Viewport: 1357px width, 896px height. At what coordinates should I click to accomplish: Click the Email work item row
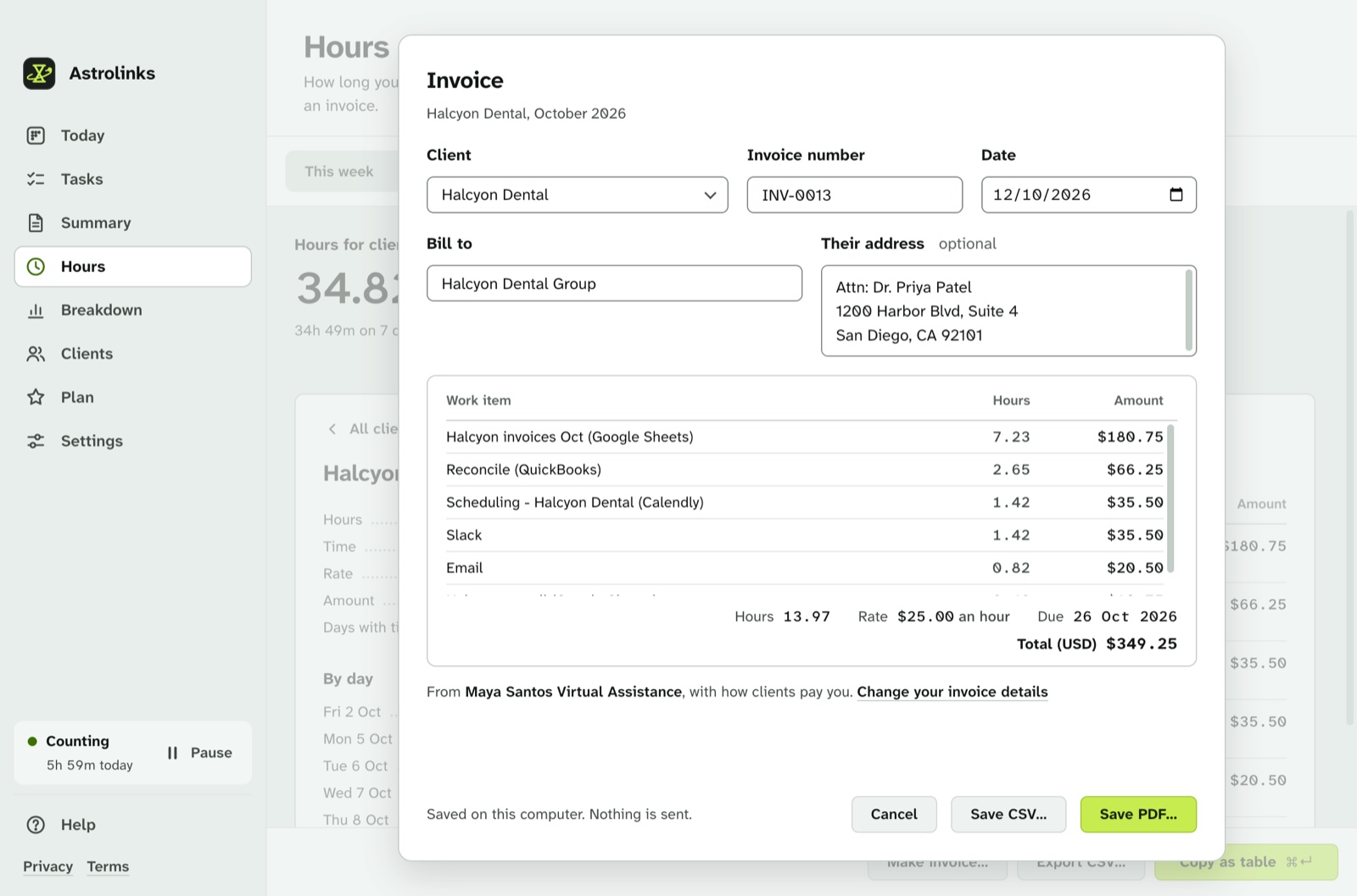click(x=805, y=568)
